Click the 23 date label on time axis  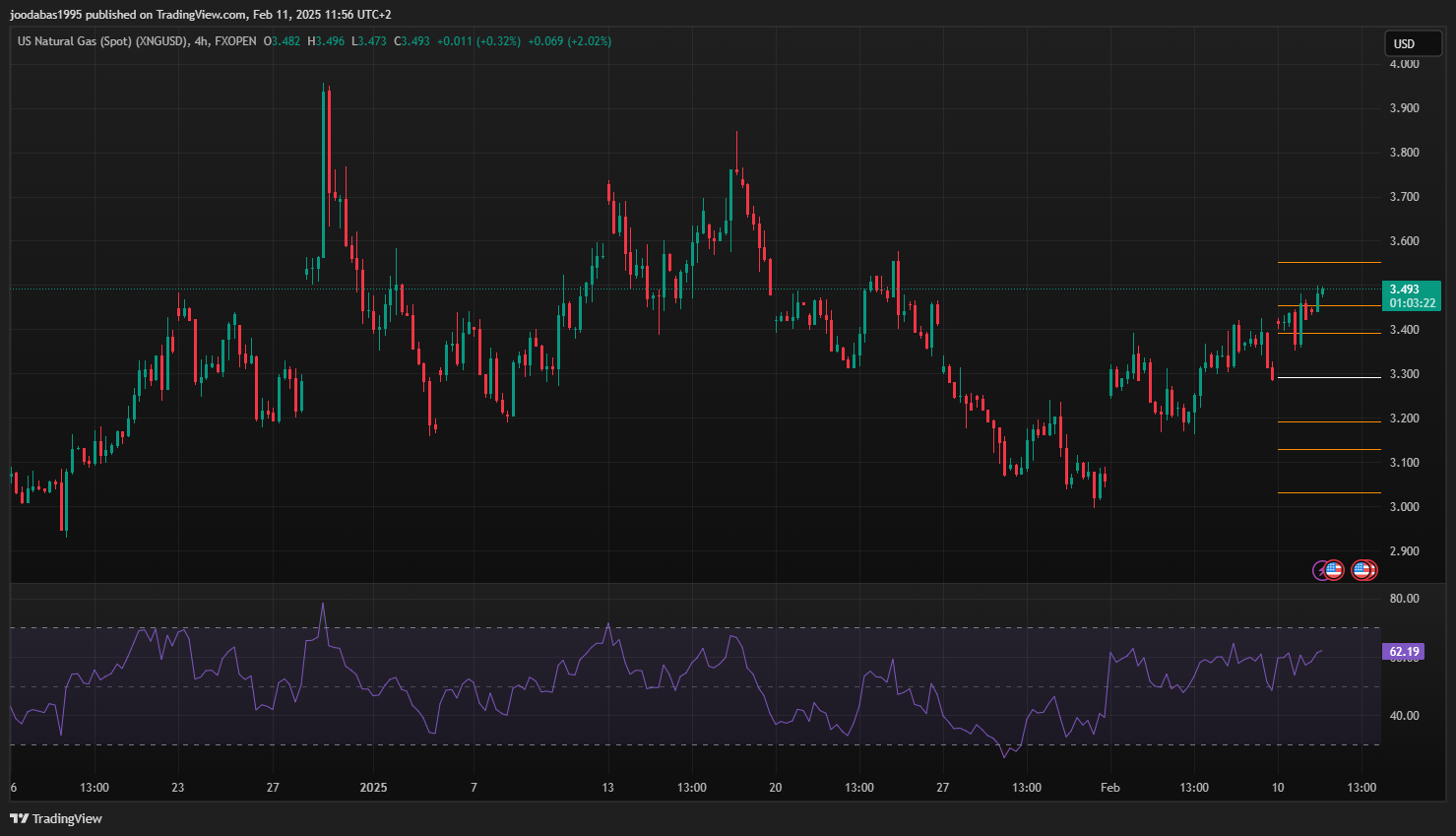point(177,788)
